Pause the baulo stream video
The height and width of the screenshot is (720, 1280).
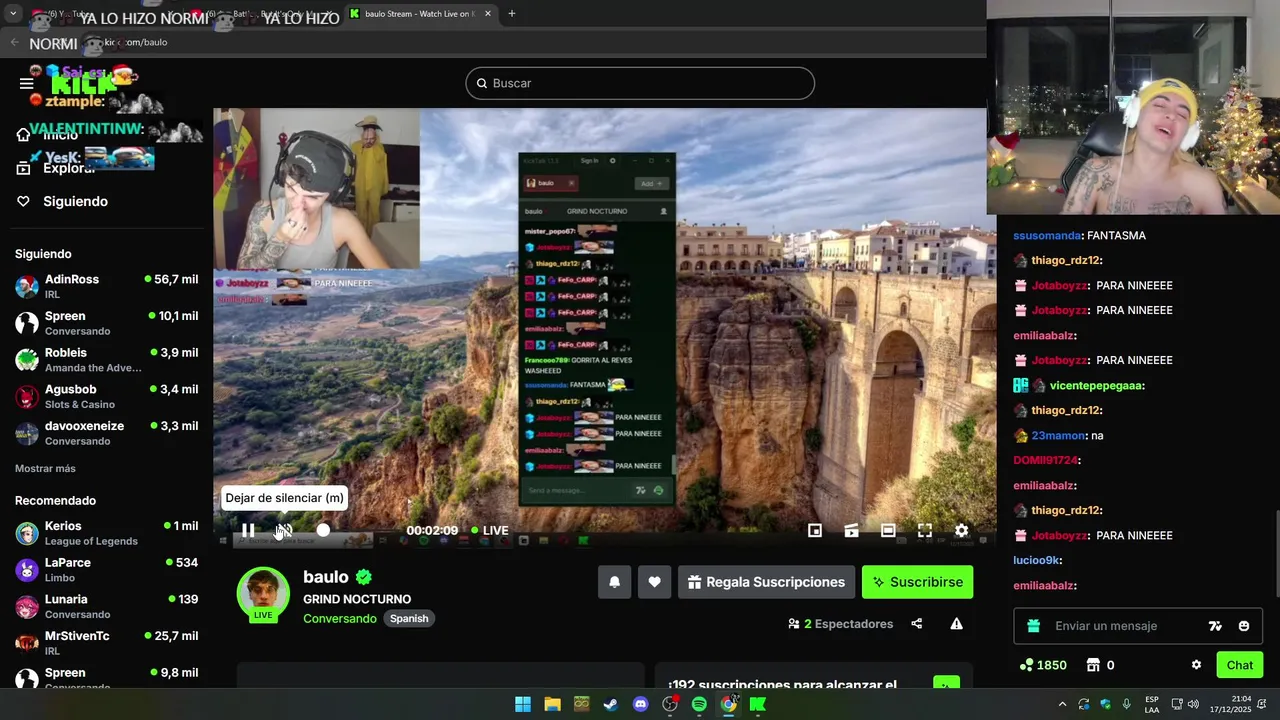point(248,531)
